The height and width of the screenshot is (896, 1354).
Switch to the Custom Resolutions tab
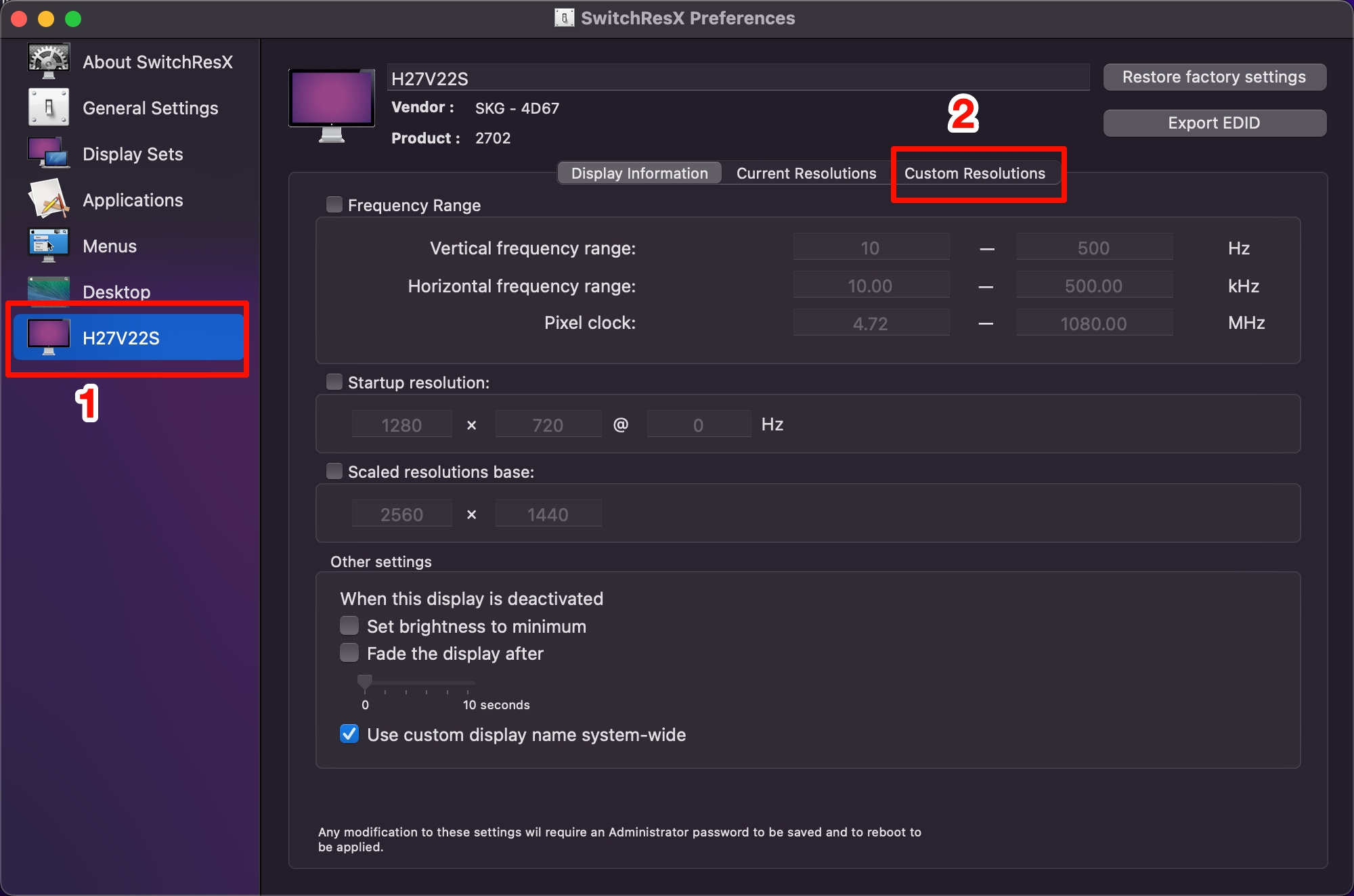coord(974,173)
